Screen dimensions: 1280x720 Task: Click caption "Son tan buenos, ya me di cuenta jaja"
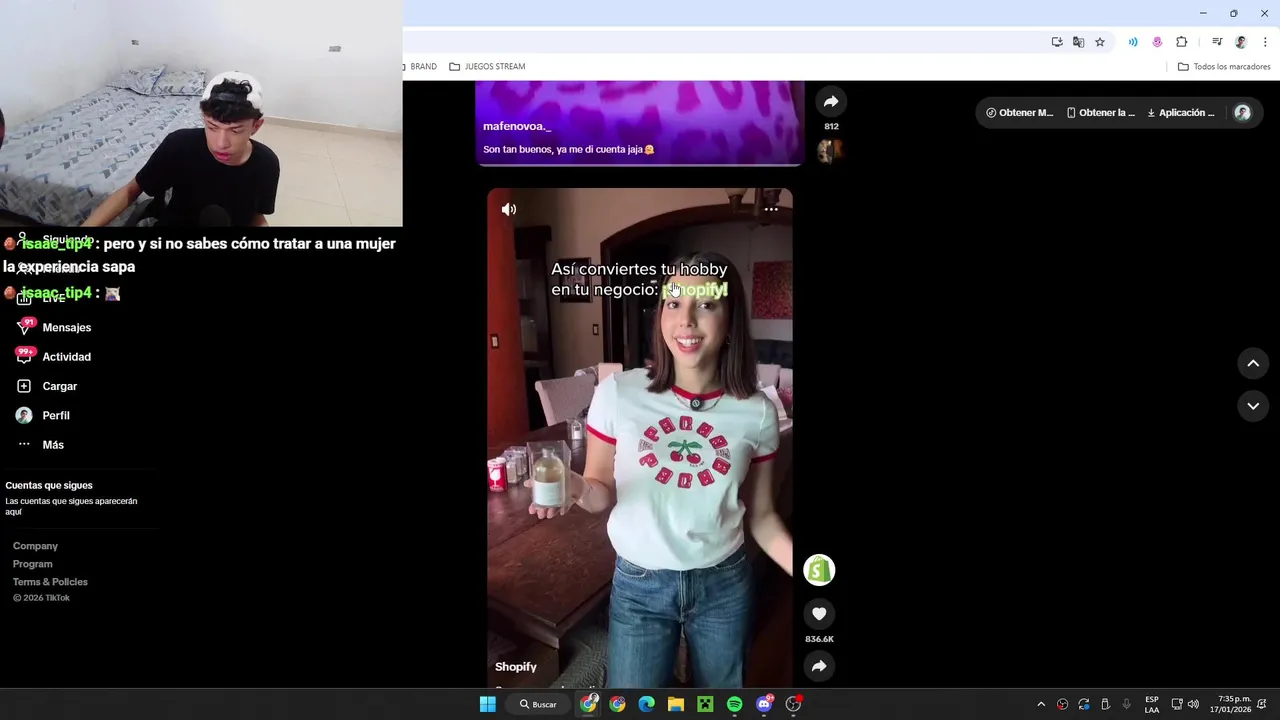coord(568,149)
